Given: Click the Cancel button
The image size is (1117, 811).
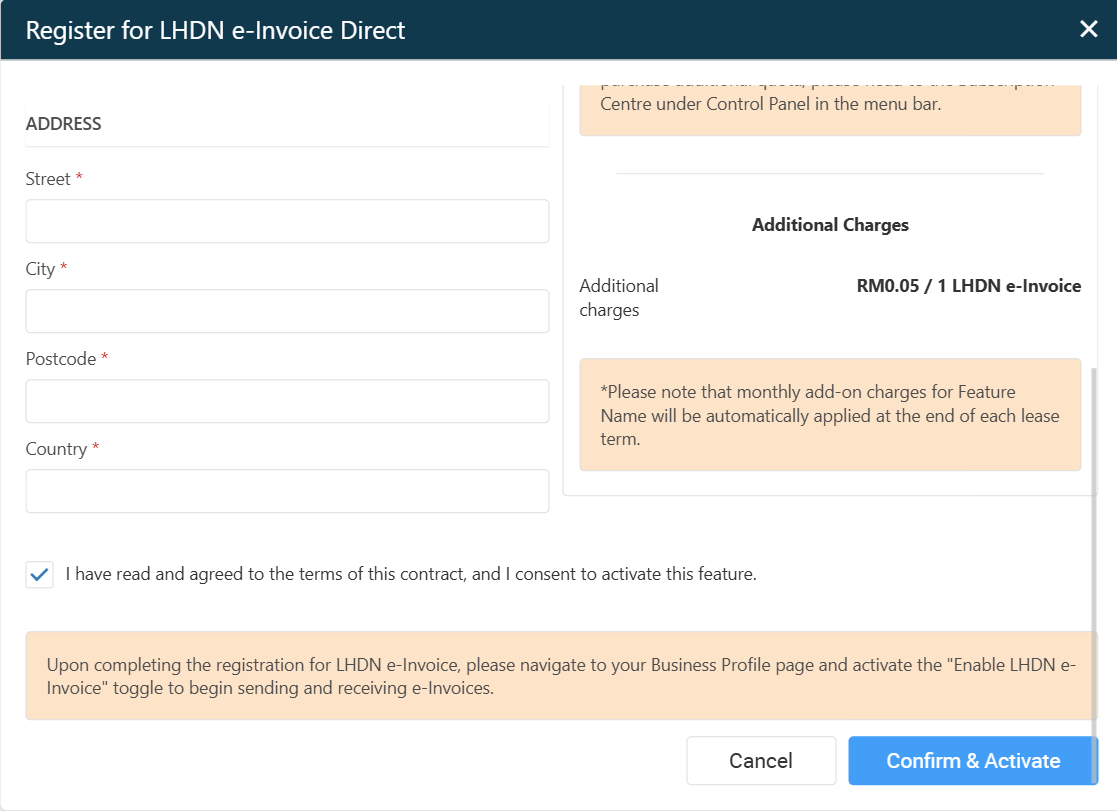Looking at the screenshot, I should 761,760.
